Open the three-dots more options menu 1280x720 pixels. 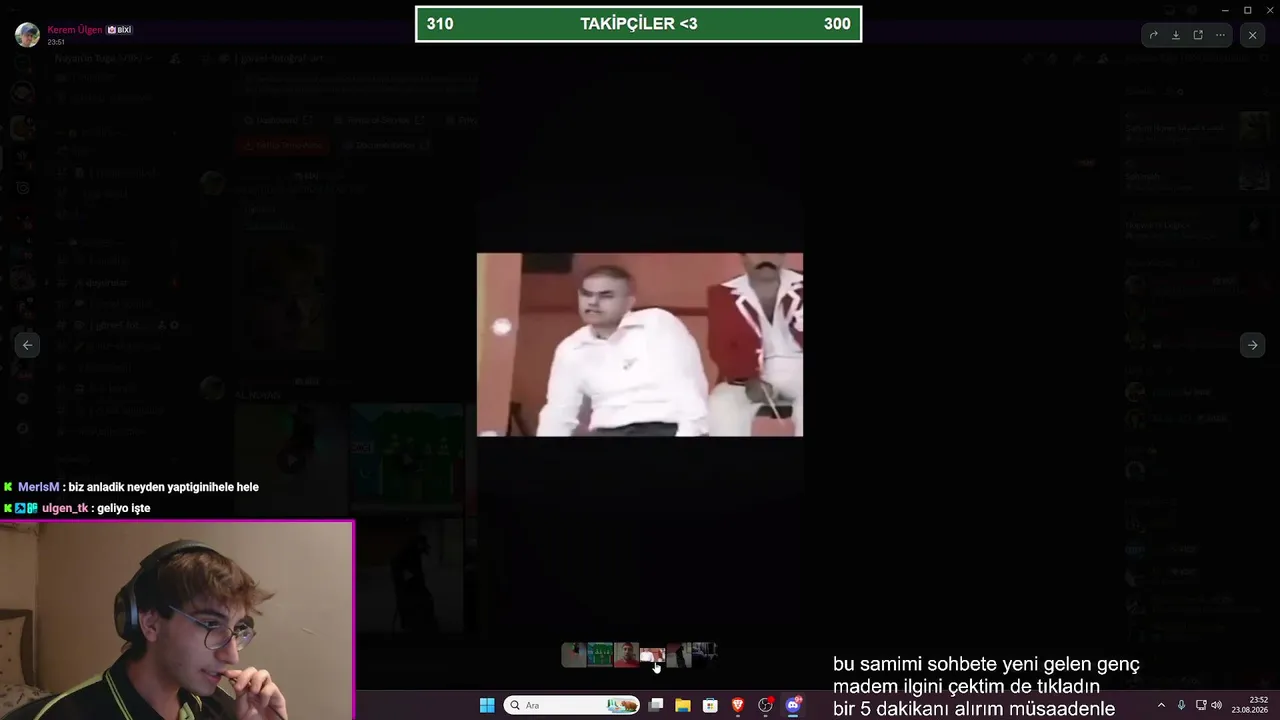click(1220, 35)
